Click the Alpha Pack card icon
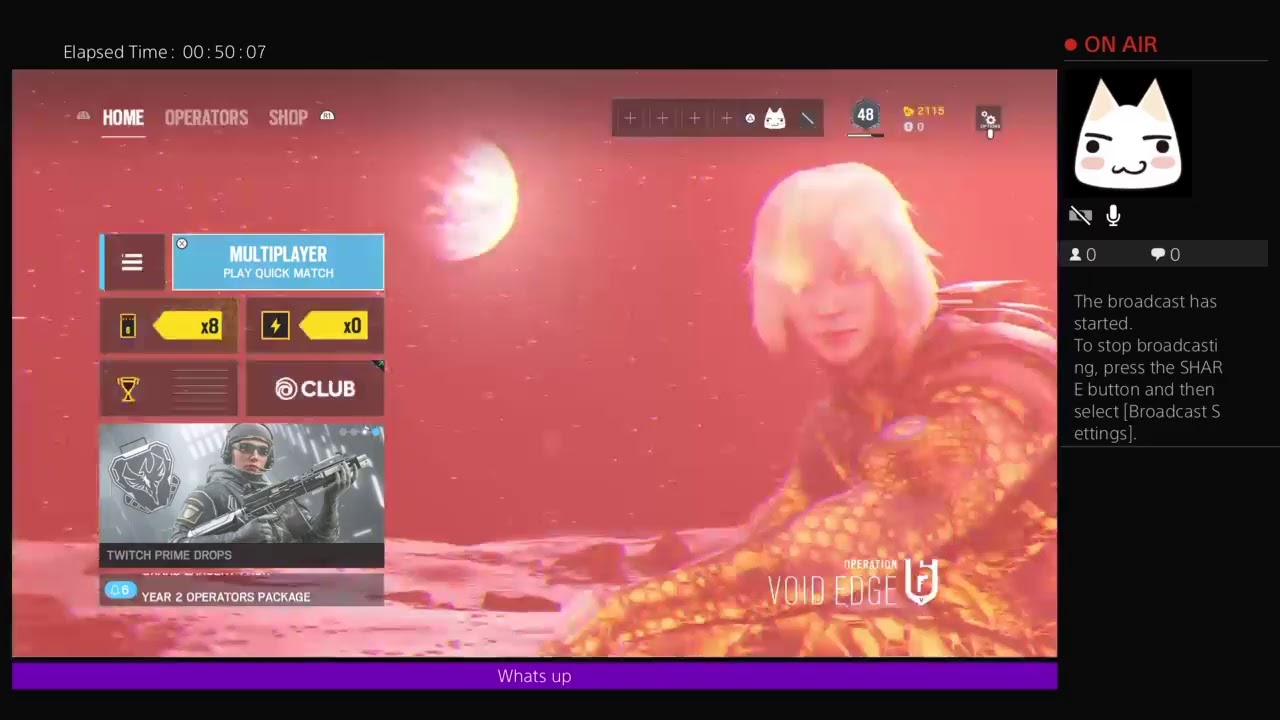The image size is (1280, 720). point(128,326)
